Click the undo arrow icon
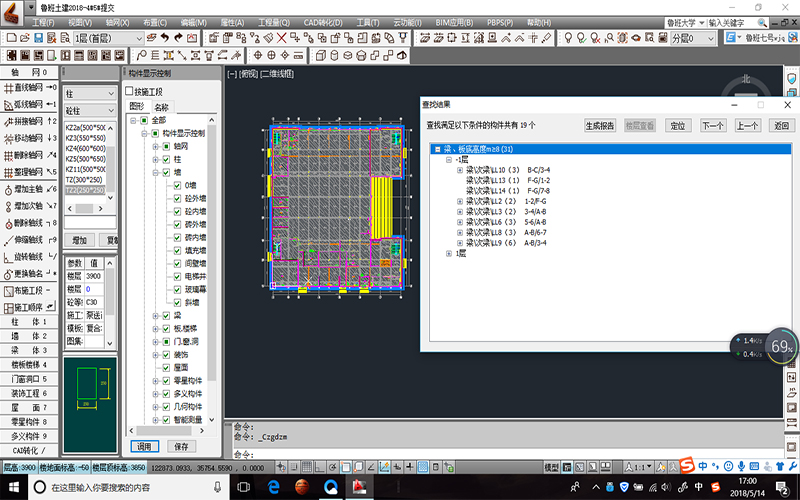This screenshot has width=800, height=500. 164,38
